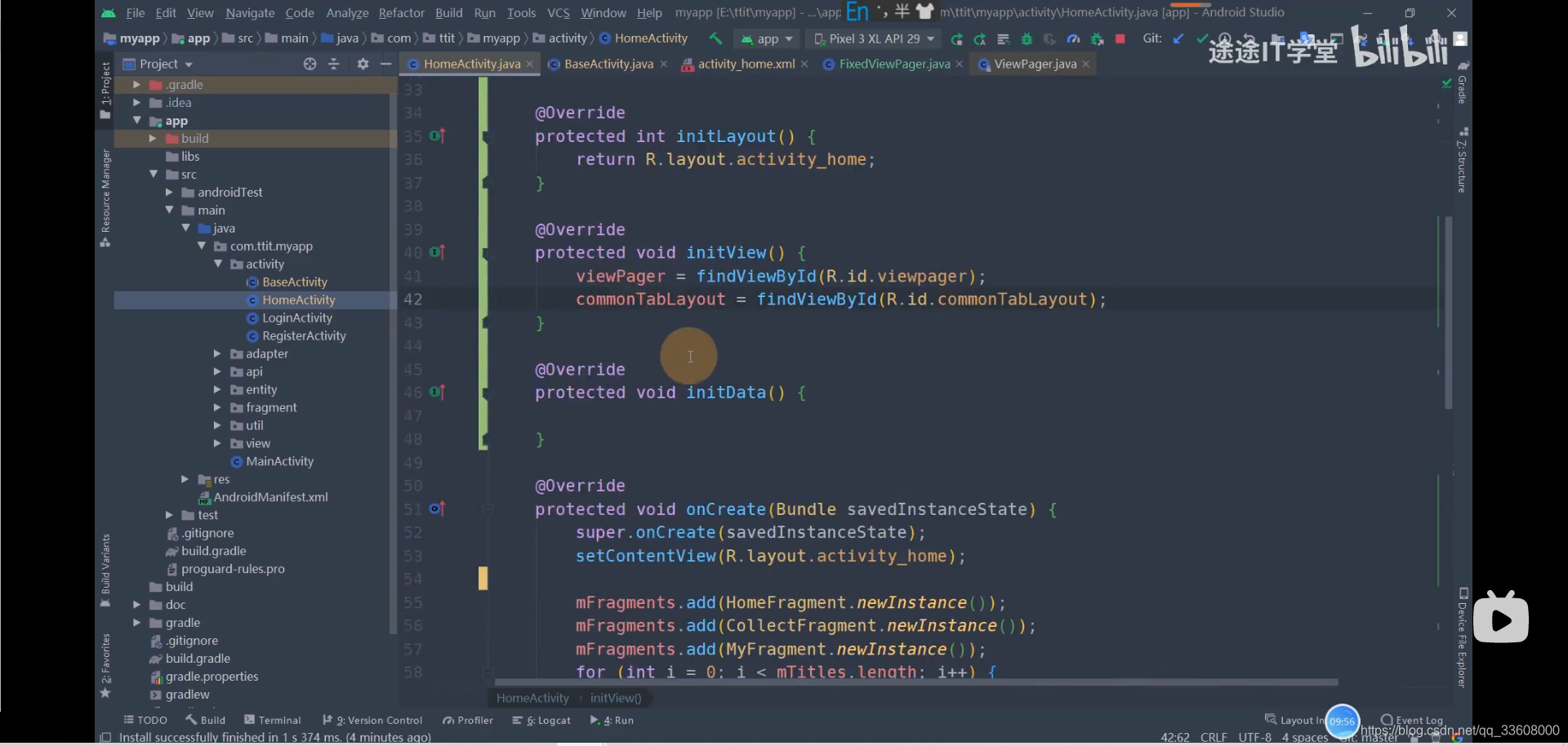Image resolution: width=1568 pixels, height=746 pixels.
Task: Close the ViewPager.java tab
Action: click(x=1085, y=64)
